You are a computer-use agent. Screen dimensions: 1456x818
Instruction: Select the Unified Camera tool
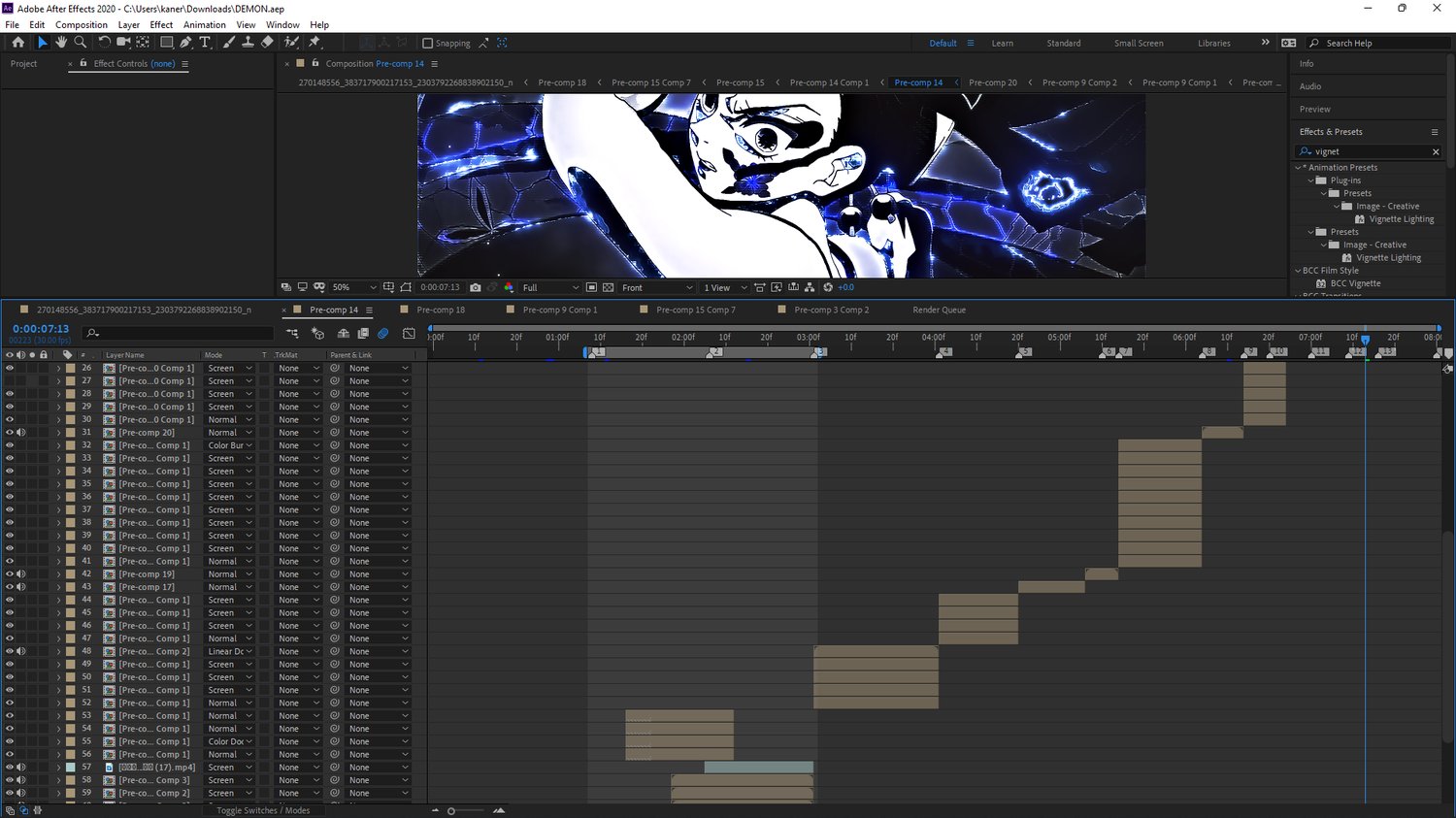[x=123, y=43]
